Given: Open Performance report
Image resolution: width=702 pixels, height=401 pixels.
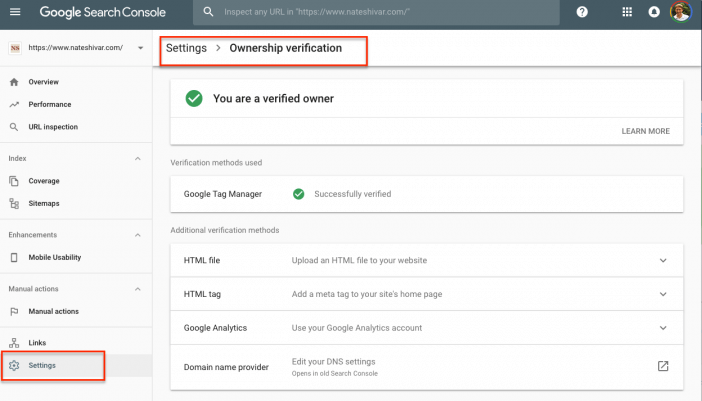Looking at the screenshot, I should (50, 104).
